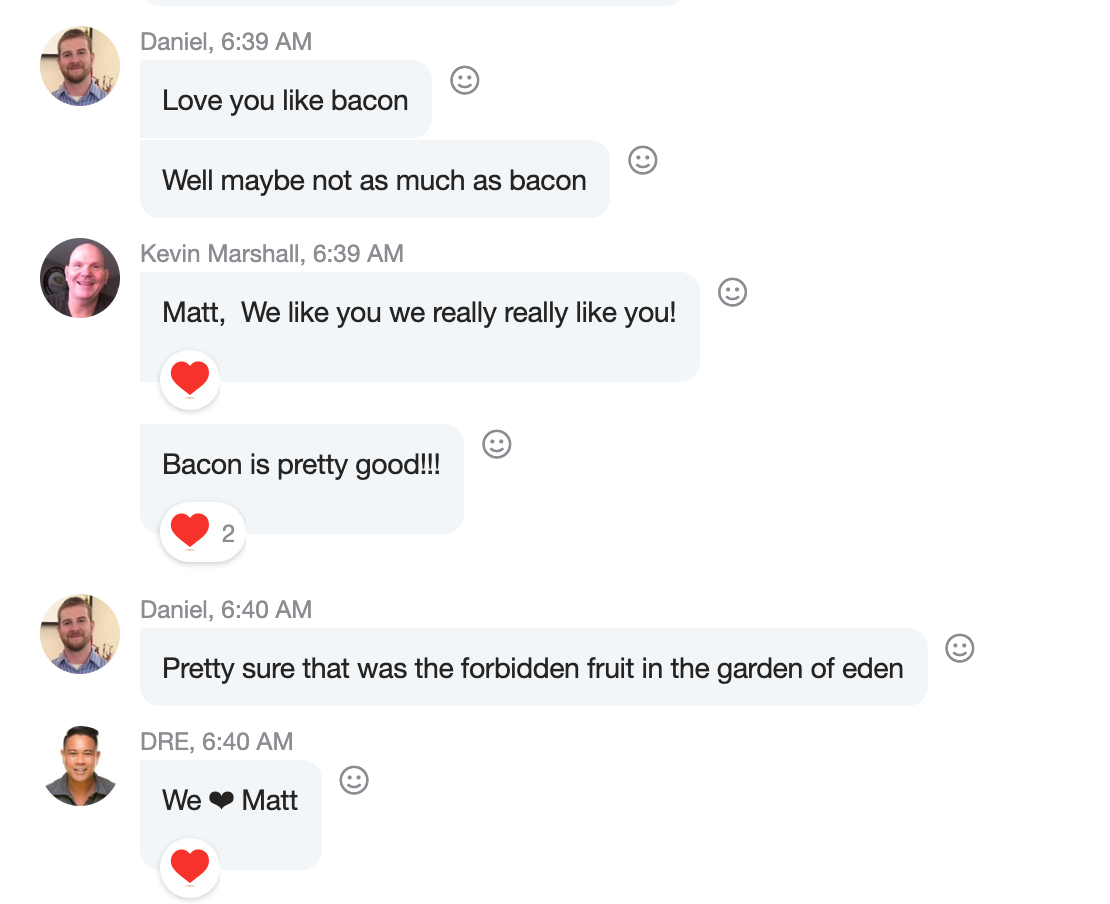
Task: Toggle heart reaction under Kevin's 'Matt, We like you' message
Action: tap(190, 379)
